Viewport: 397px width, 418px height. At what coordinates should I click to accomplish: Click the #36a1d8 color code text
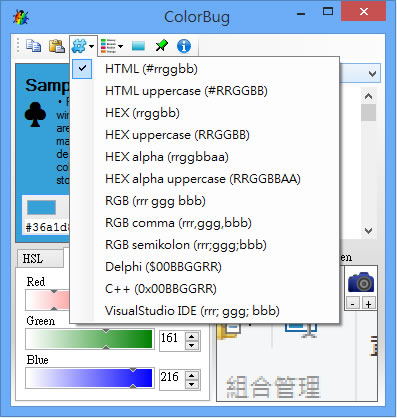coord(48,227)
